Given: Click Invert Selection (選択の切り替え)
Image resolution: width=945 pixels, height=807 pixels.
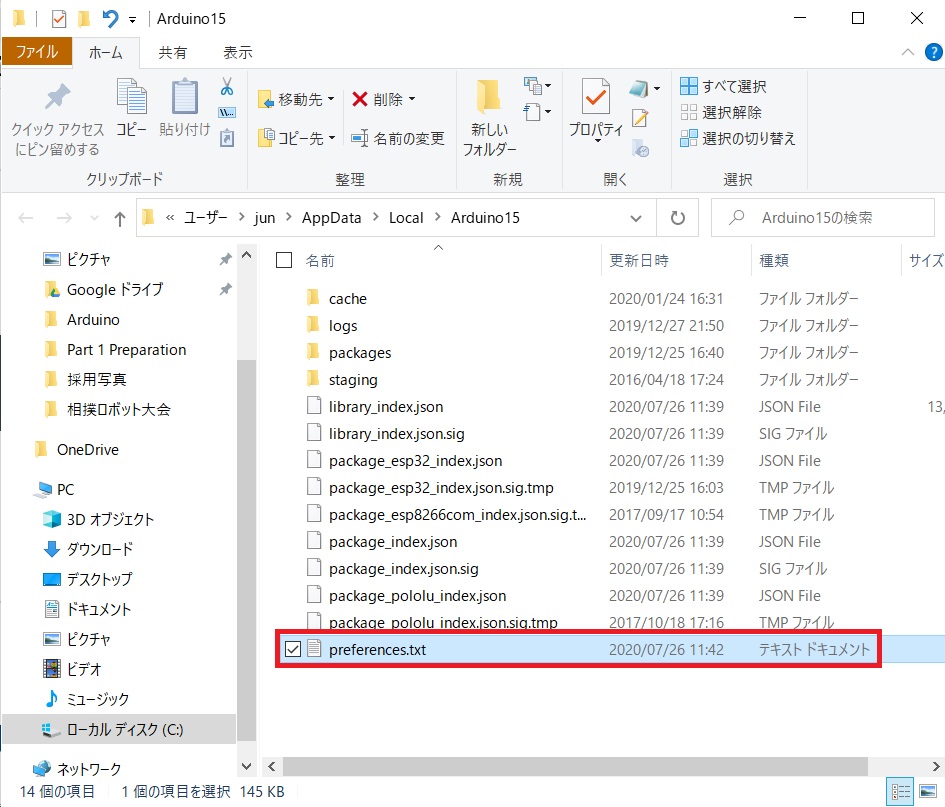Looking at the screenshot, I should click(738, 139).
